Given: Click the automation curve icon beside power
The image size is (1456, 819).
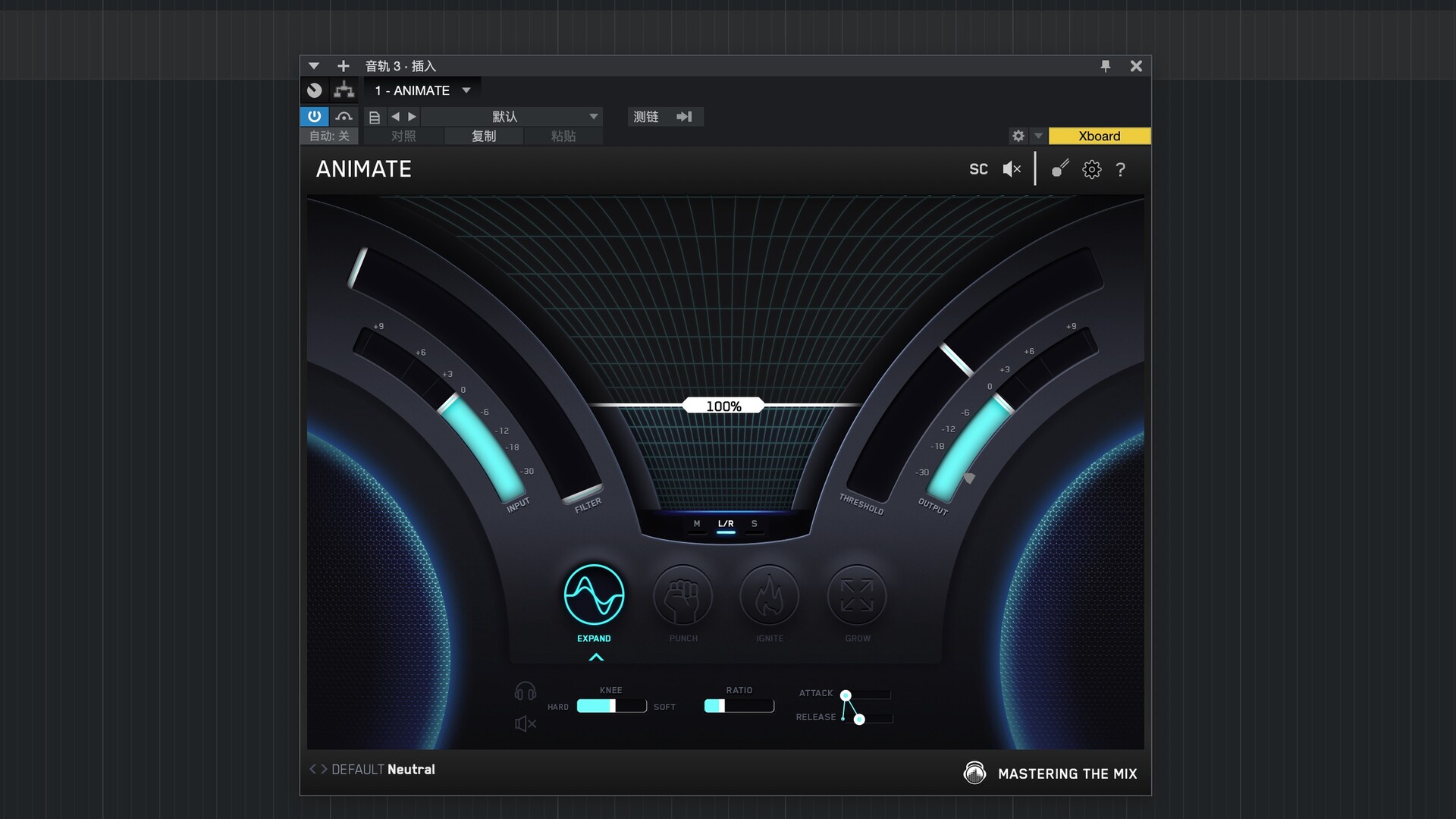Looking at the screenshot, I should 344,116.
